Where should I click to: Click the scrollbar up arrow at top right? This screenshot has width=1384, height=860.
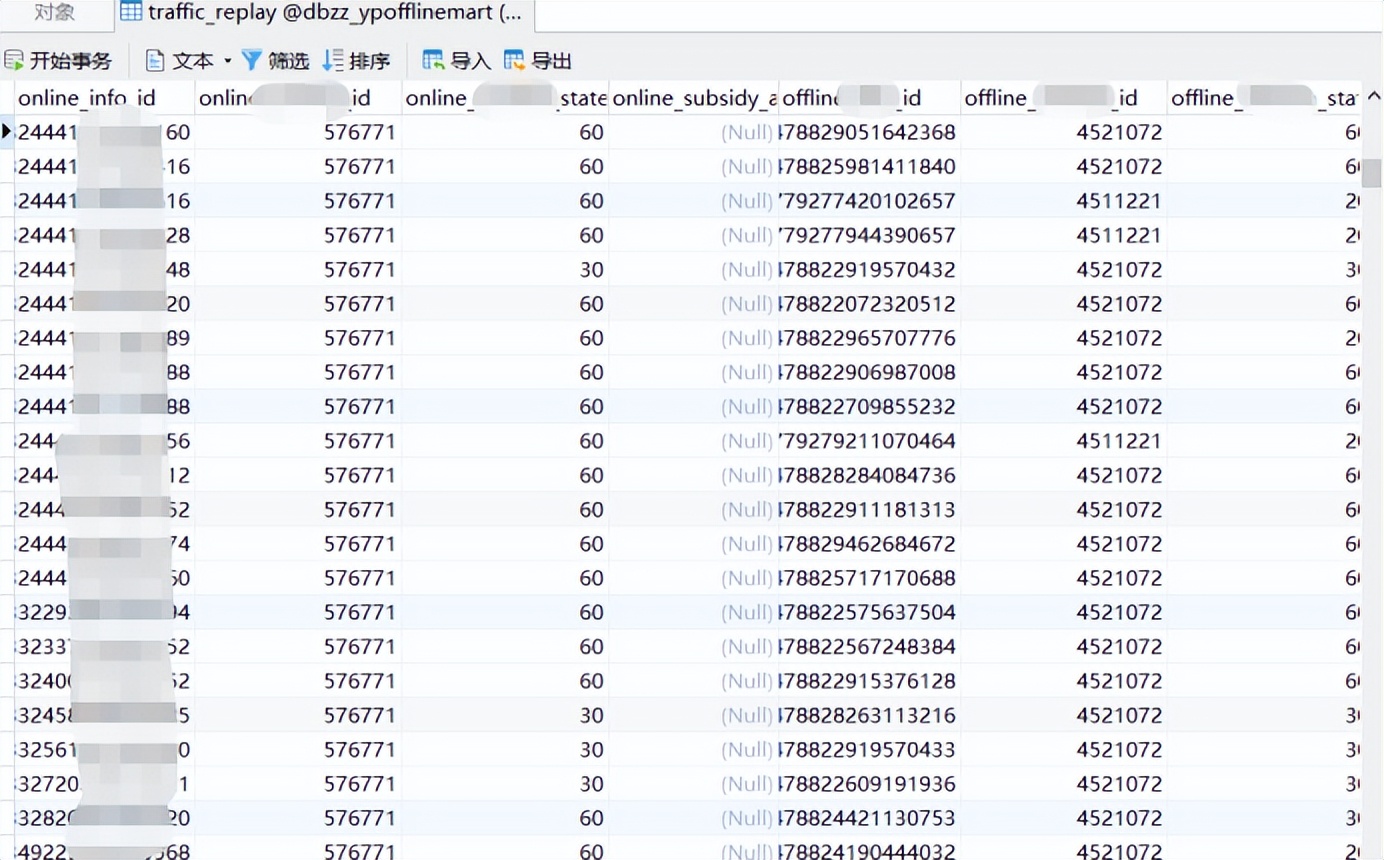1372,97
